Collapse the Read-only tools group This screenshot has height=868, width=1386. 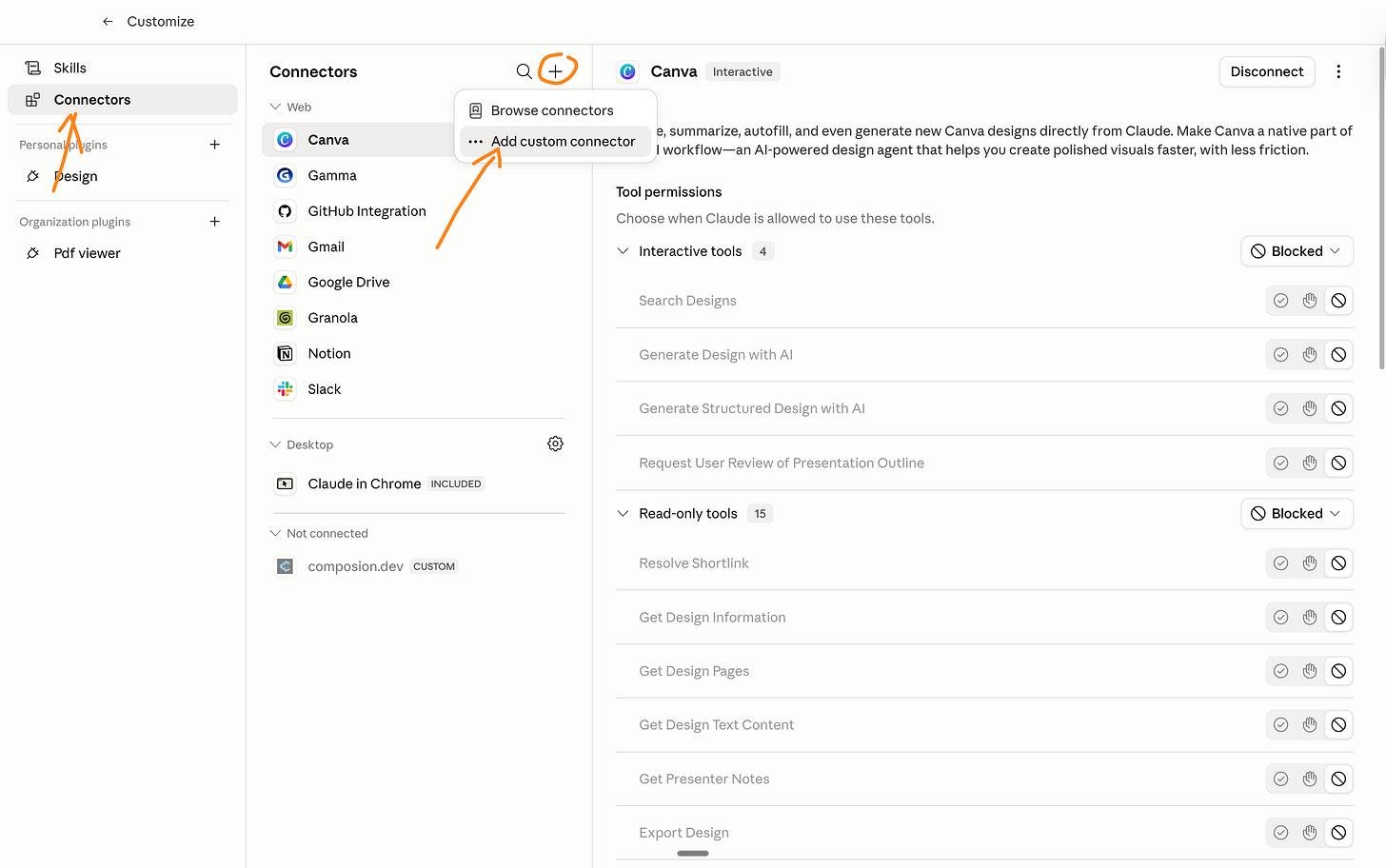coord(623,514)
